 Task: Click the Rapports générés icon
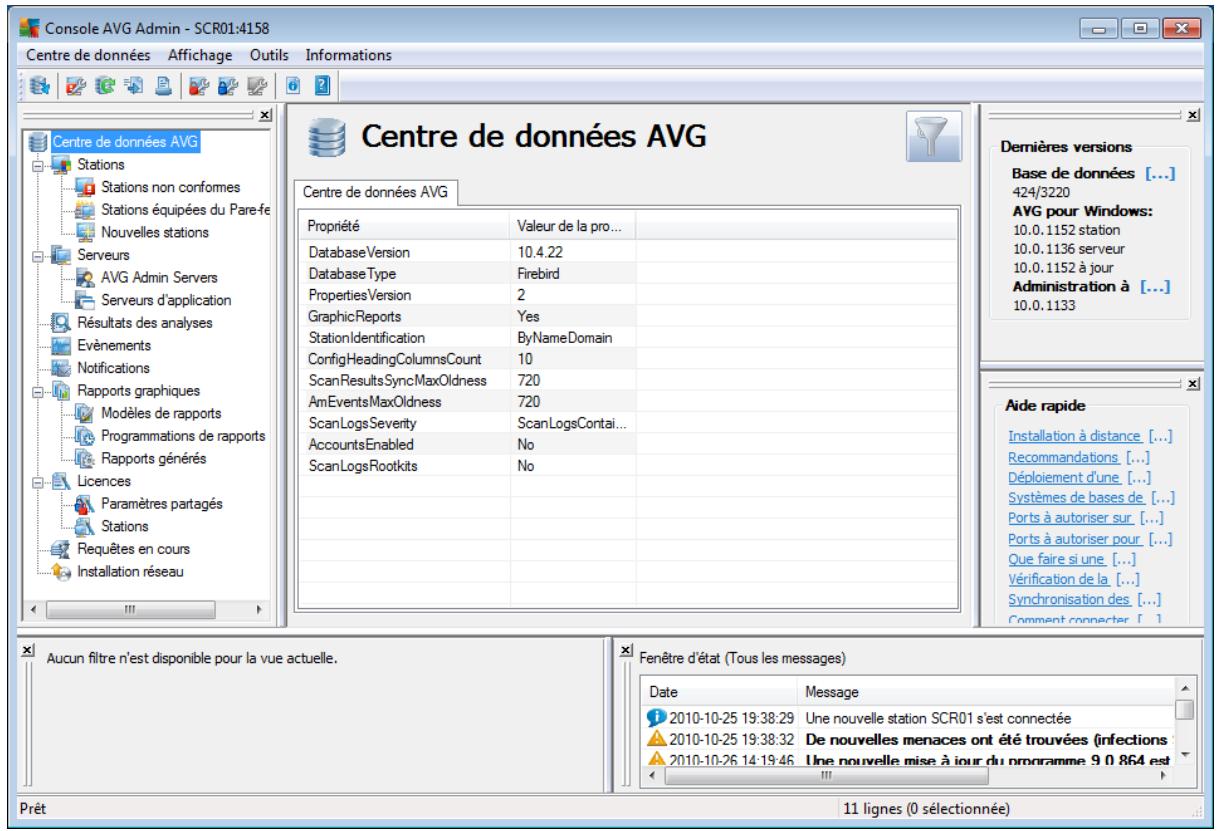click(x=84, y=459)
